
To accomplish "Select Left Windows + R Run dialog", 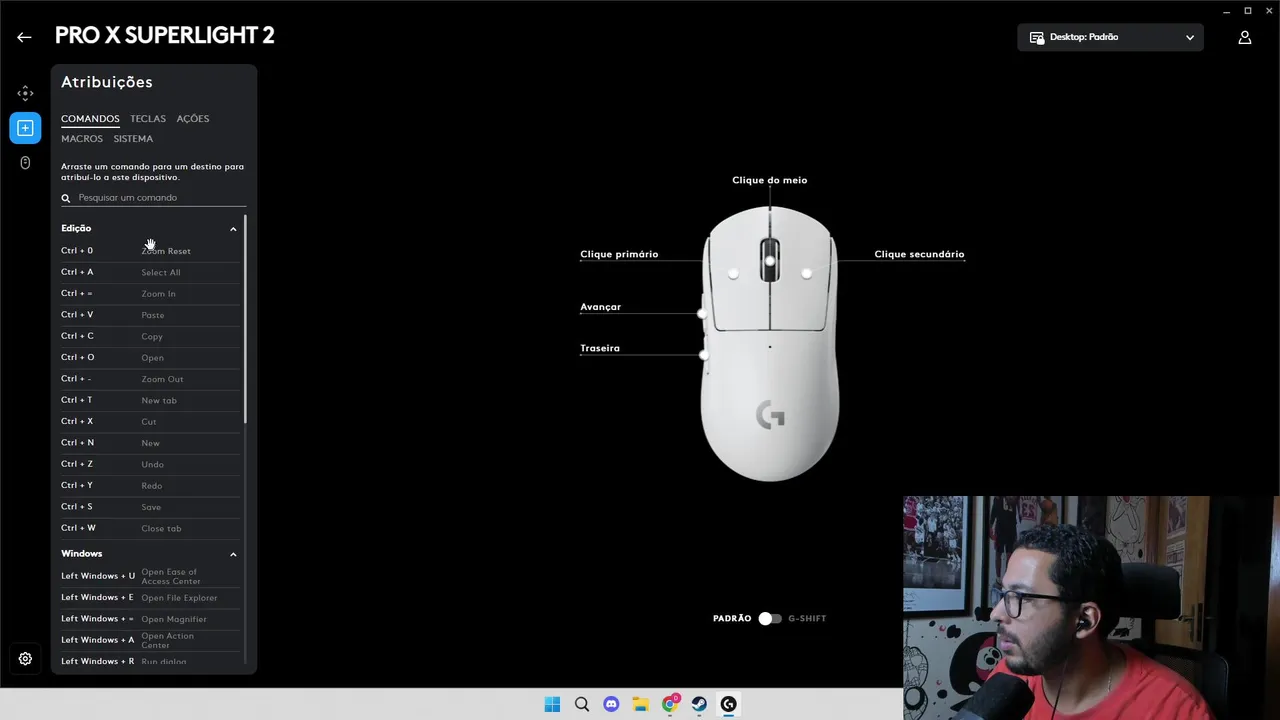I will [150, 661].
